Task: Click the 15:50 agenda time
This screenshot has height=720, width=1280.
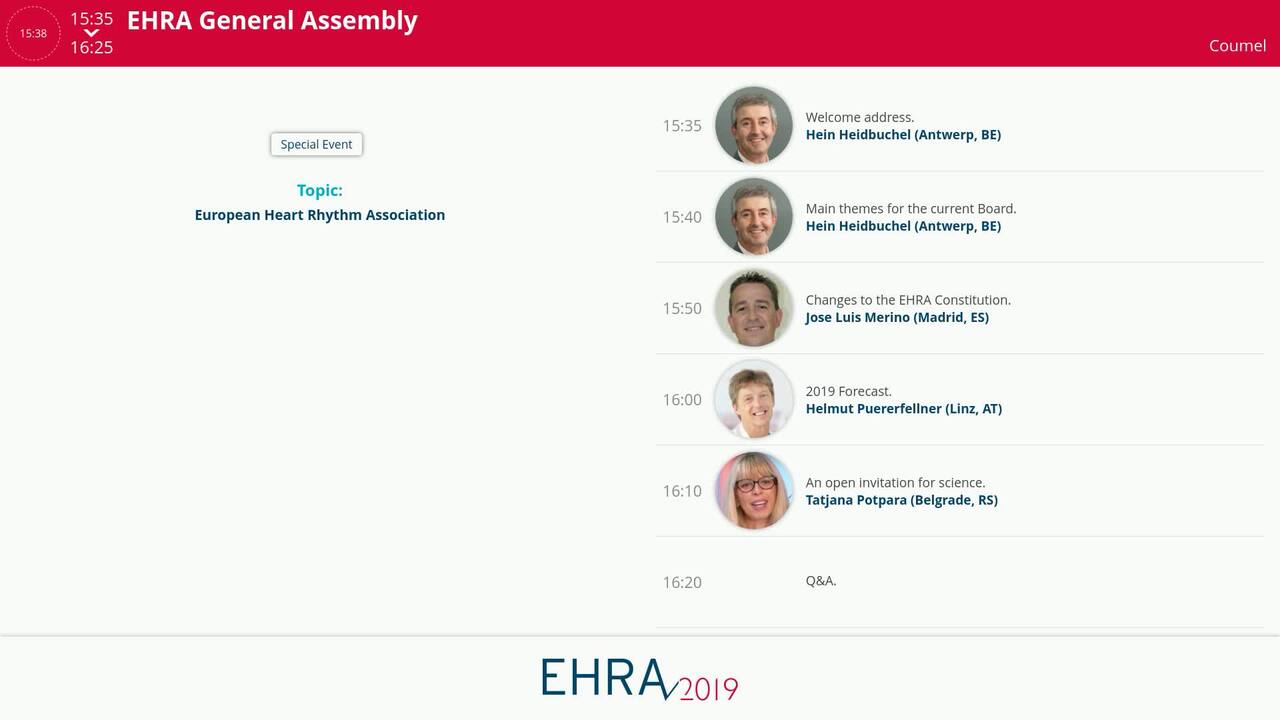Action: (682, 309)
